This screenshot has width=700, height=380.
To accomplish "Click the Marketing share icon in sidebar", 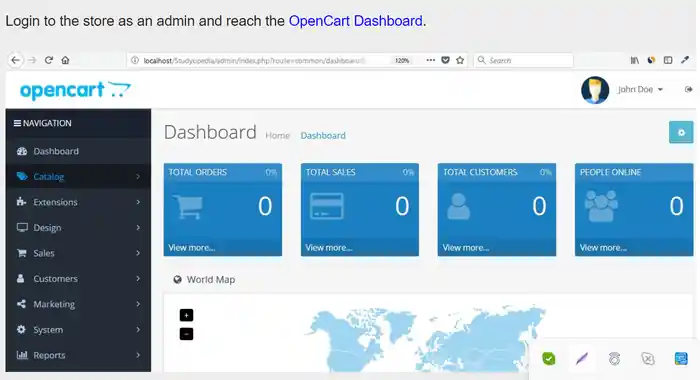I will 21,304.
